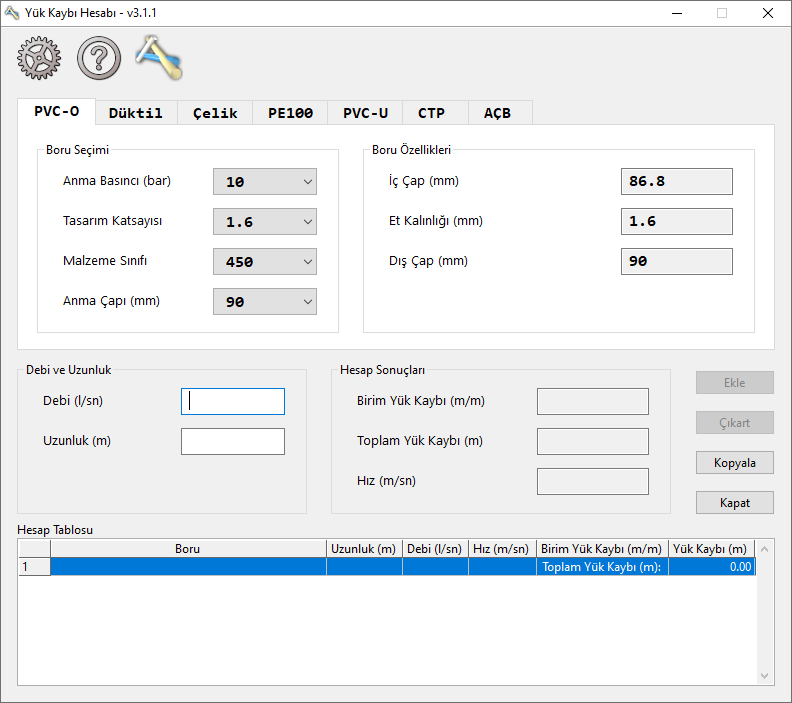
Task: Switch to the Düktil tab
Action: coord(135,113)
